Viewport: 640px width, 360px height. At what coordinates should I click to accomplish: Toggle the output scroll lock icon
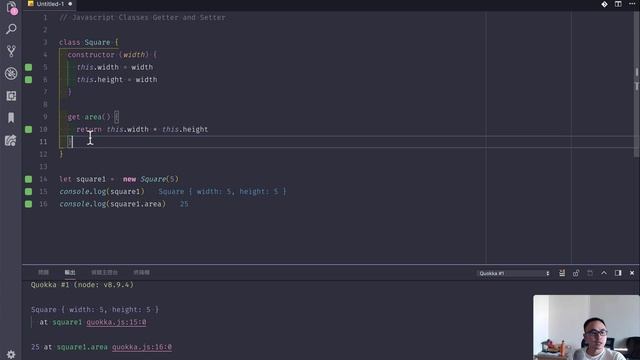click(x=576, y=273)
